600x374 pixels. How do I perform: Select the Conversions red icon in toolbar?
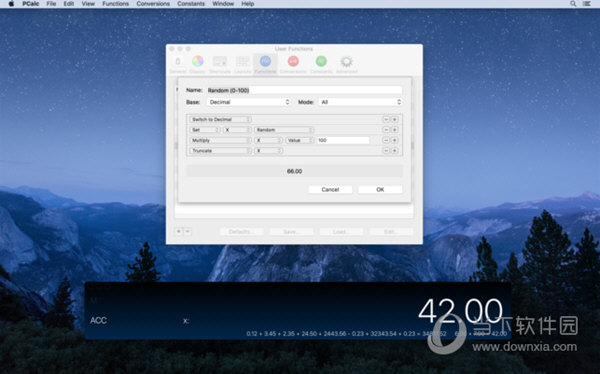293,61
